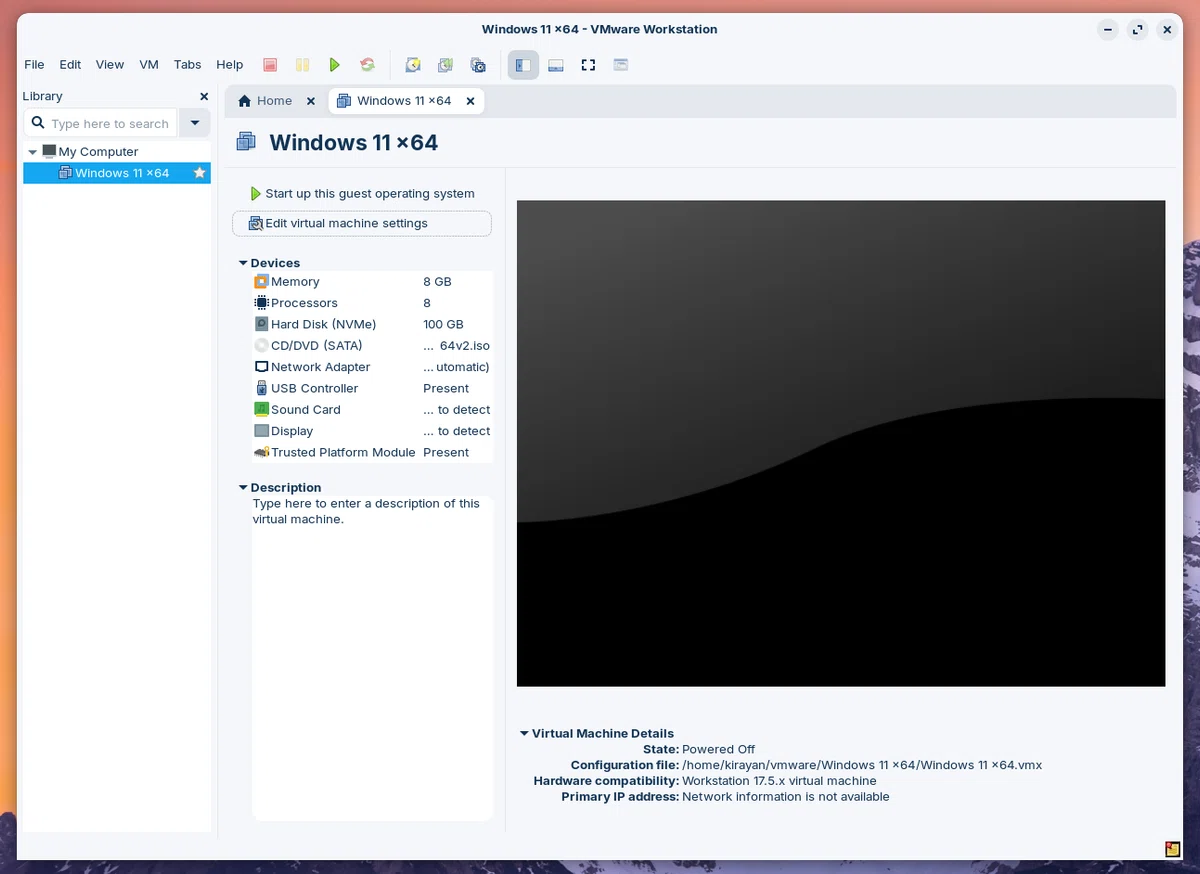The height and width of the screenshot is (874, 1200).
Task: Open the library search filter dropdown
Action: point(195,124)
